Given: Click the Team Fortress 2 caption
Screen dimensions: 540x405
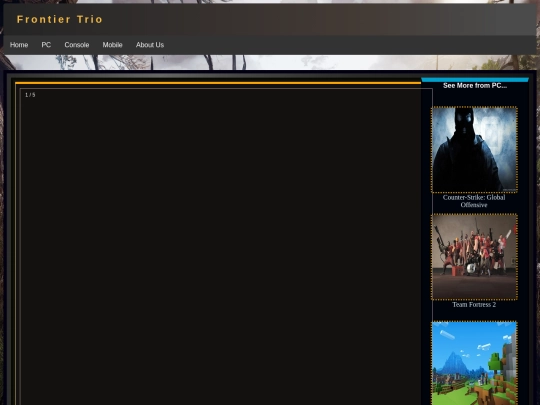Looking at the screenshot, I should [474, 305].
